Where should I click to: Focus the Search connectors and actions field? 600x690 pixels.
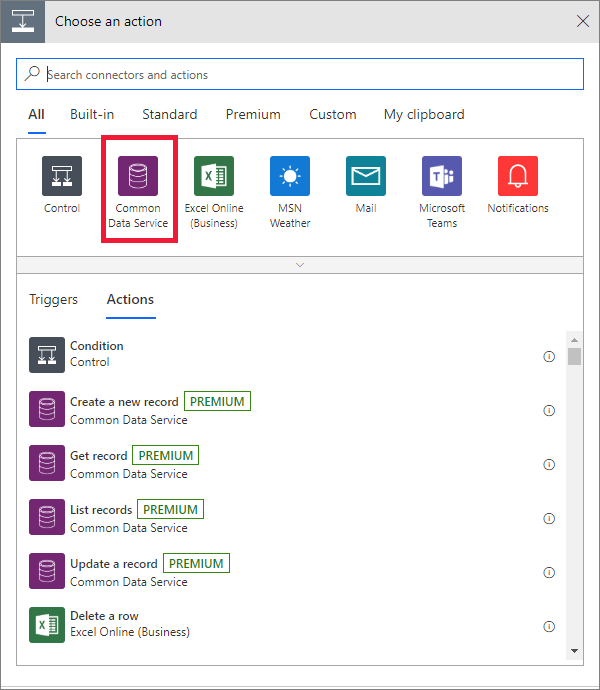point(300,74)
